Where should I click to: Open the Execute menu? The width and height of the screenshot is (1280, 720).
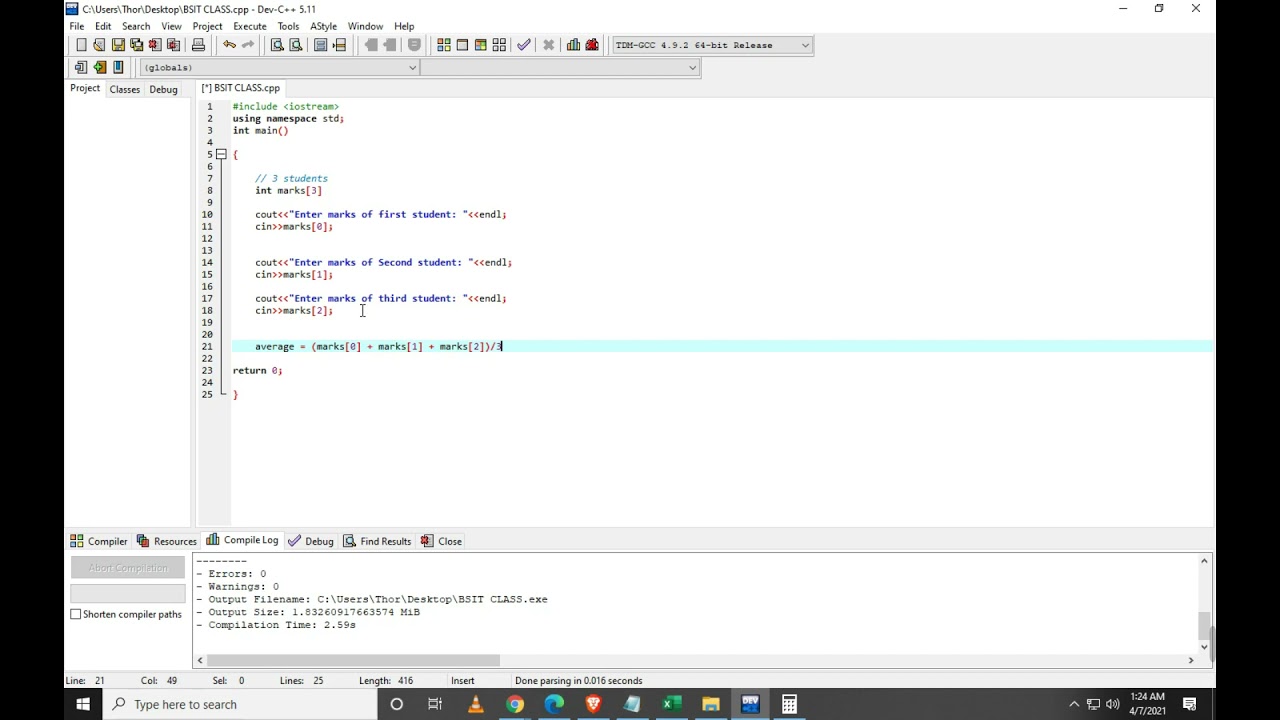click(x=250, y=26)
